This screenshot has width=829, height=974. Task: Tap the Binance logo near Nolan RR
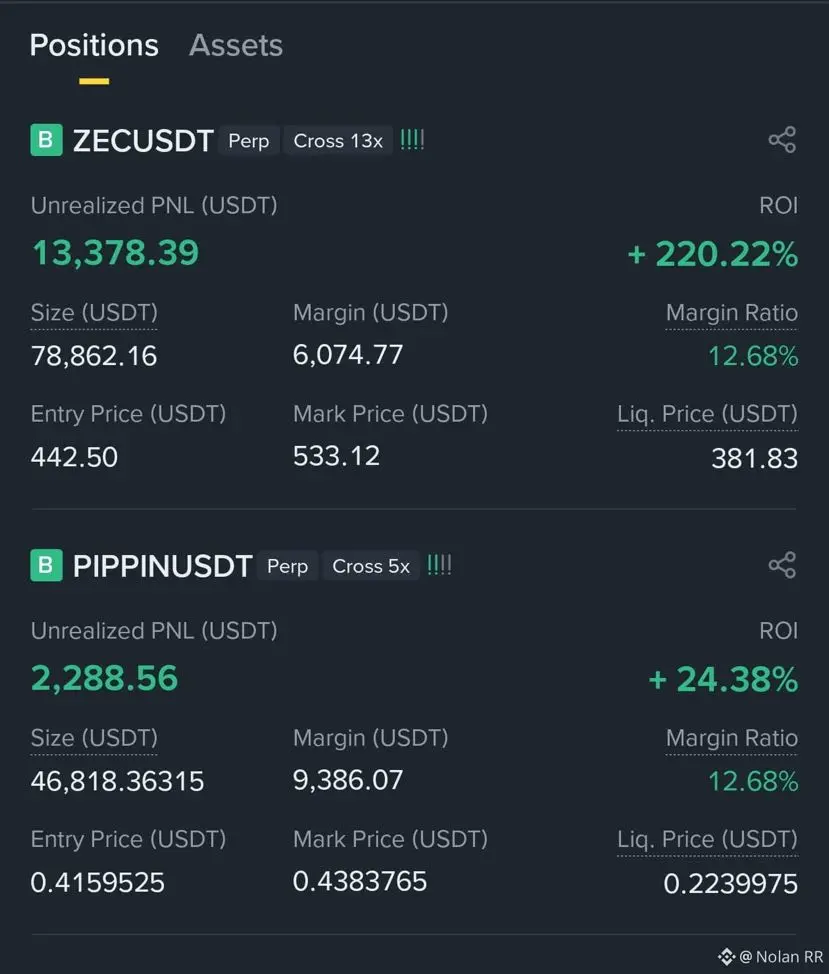(x=727, y=957)
